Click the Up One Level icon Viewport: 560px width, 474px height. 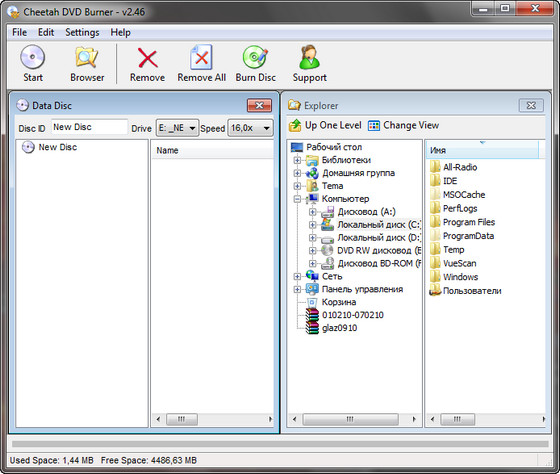pyautogui.click(x=295, y=125)
